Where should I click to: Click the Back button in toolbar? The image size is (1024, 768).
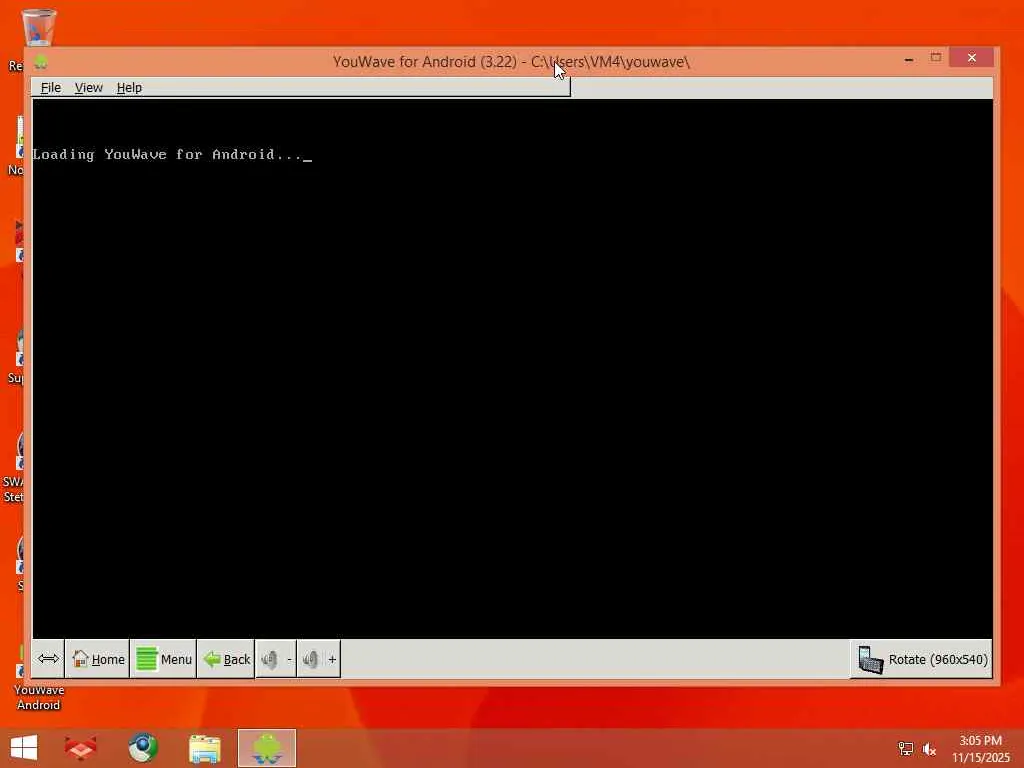click(x=226, y=659)
